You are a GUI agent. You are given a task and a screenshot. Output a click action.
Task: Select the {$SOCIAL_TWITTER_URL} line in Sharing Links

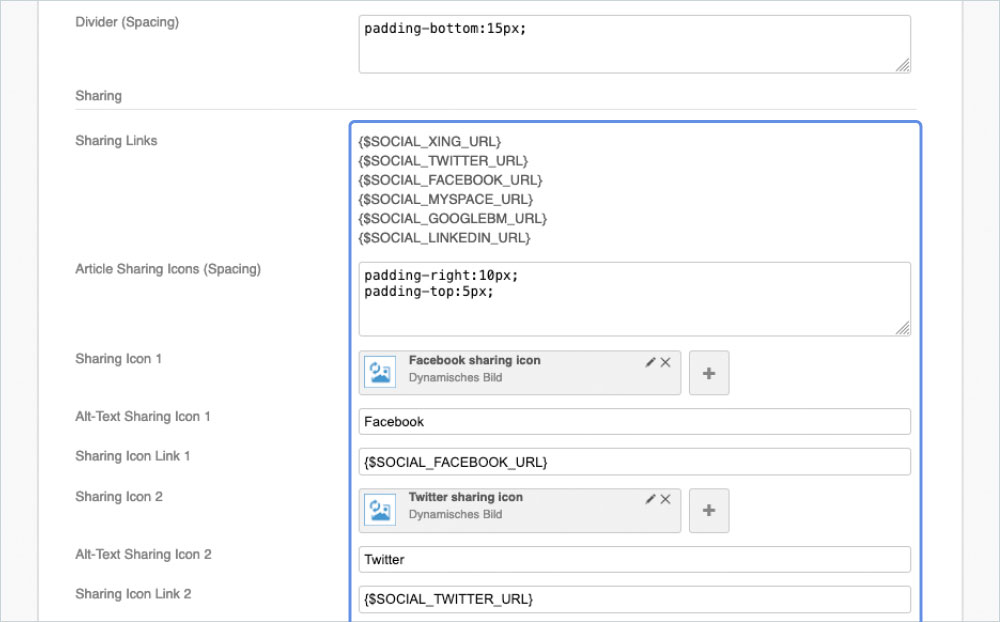tap(443, 161)
